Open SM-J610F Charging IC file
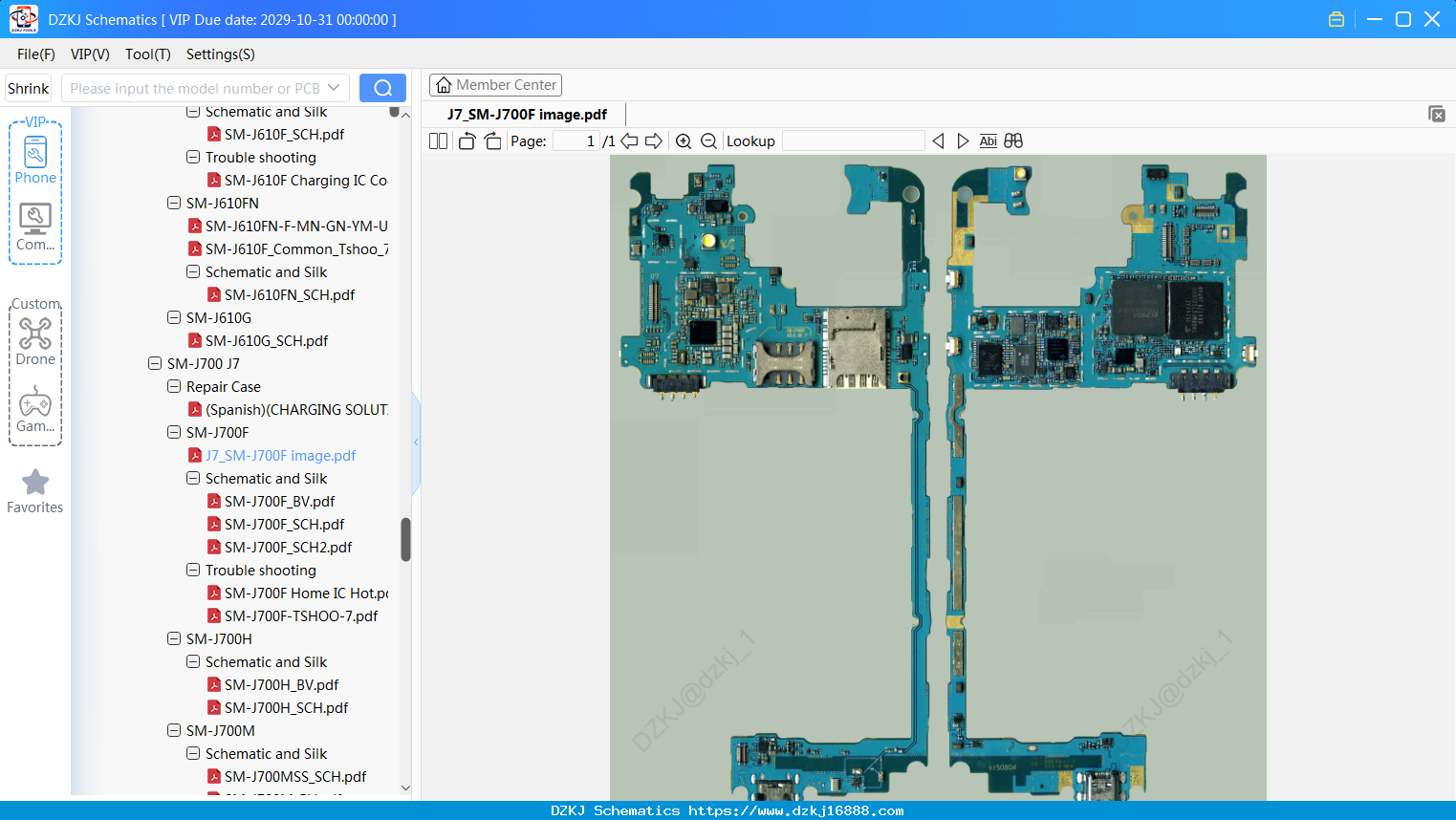 pos(306,180)
